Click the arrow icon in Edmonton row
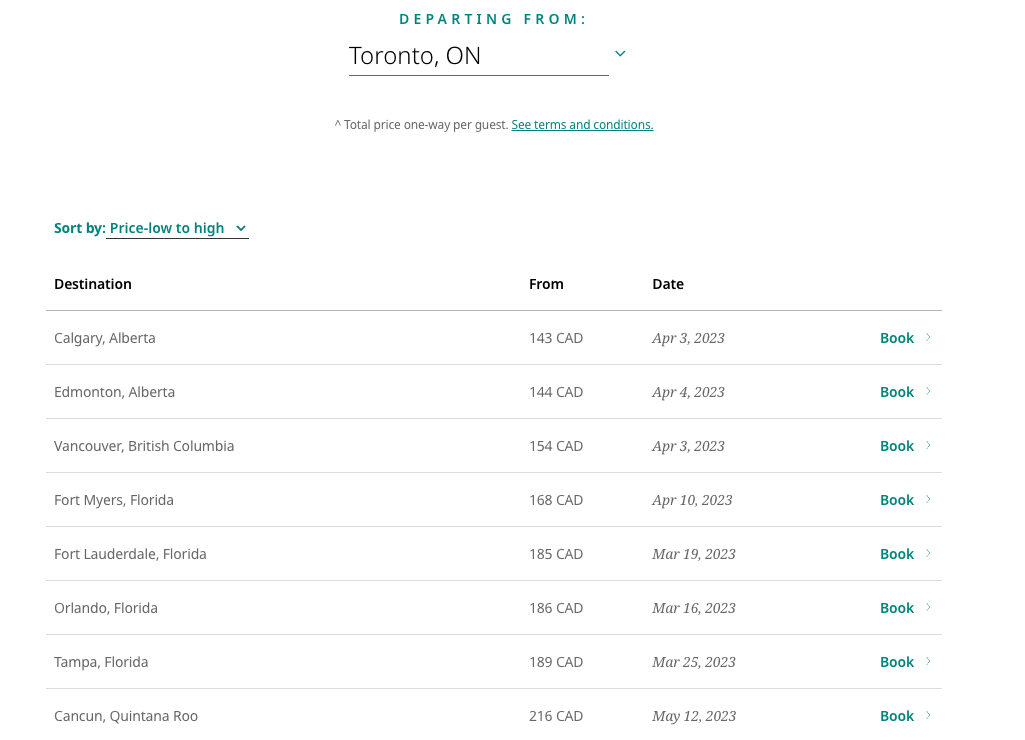 928,392
